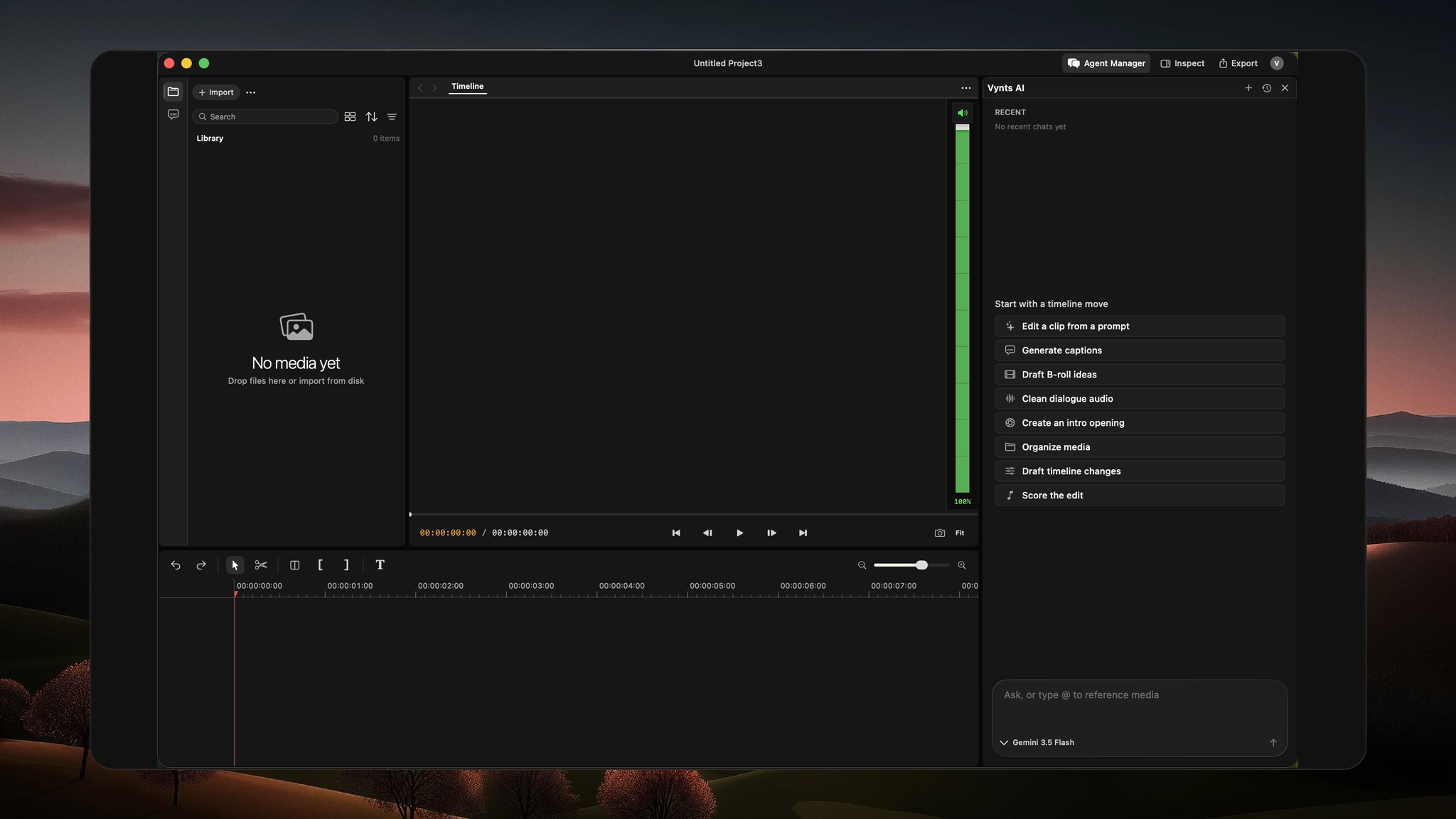
Task: Open the library sort order options
Action: [x=371, y=117]
